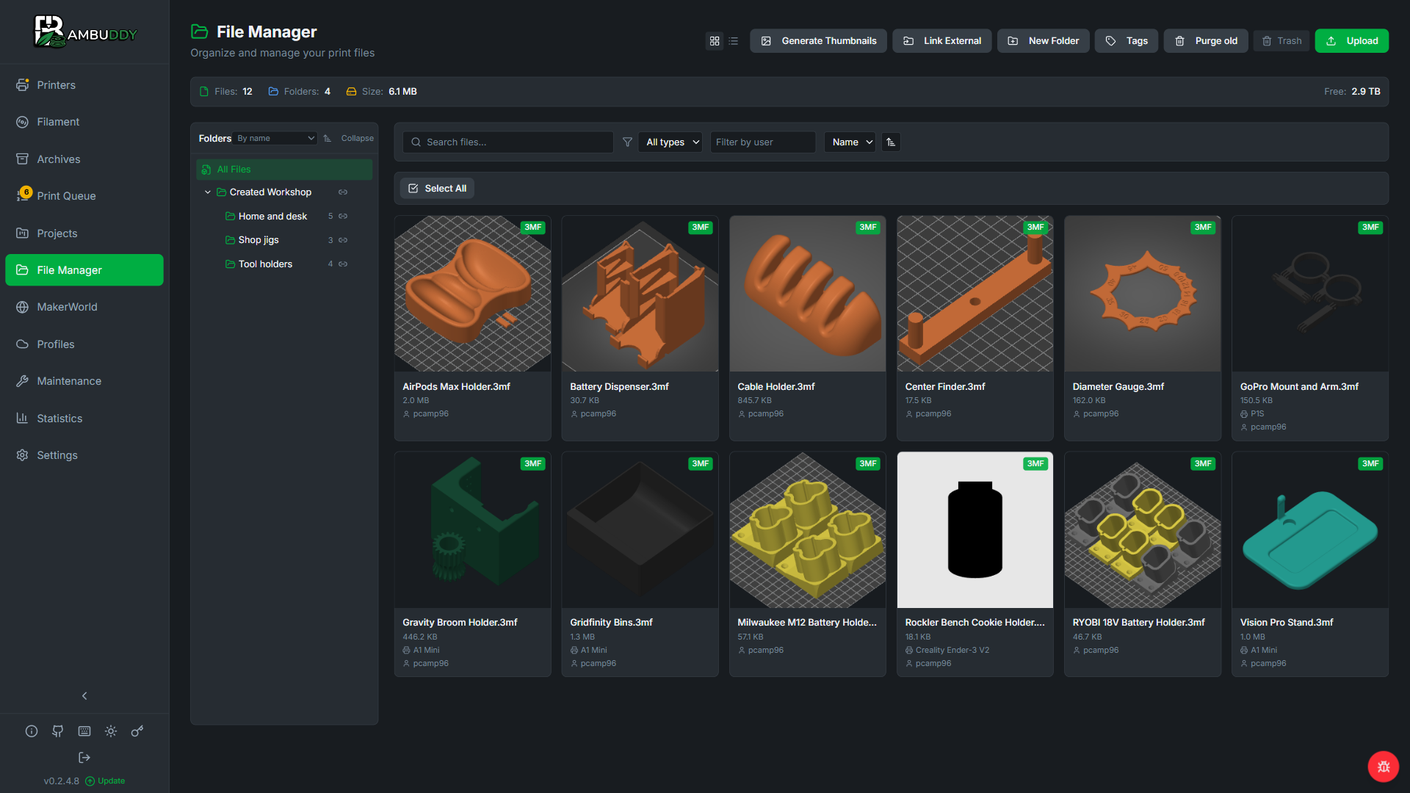Click the red bug report button

(1383, 766)
